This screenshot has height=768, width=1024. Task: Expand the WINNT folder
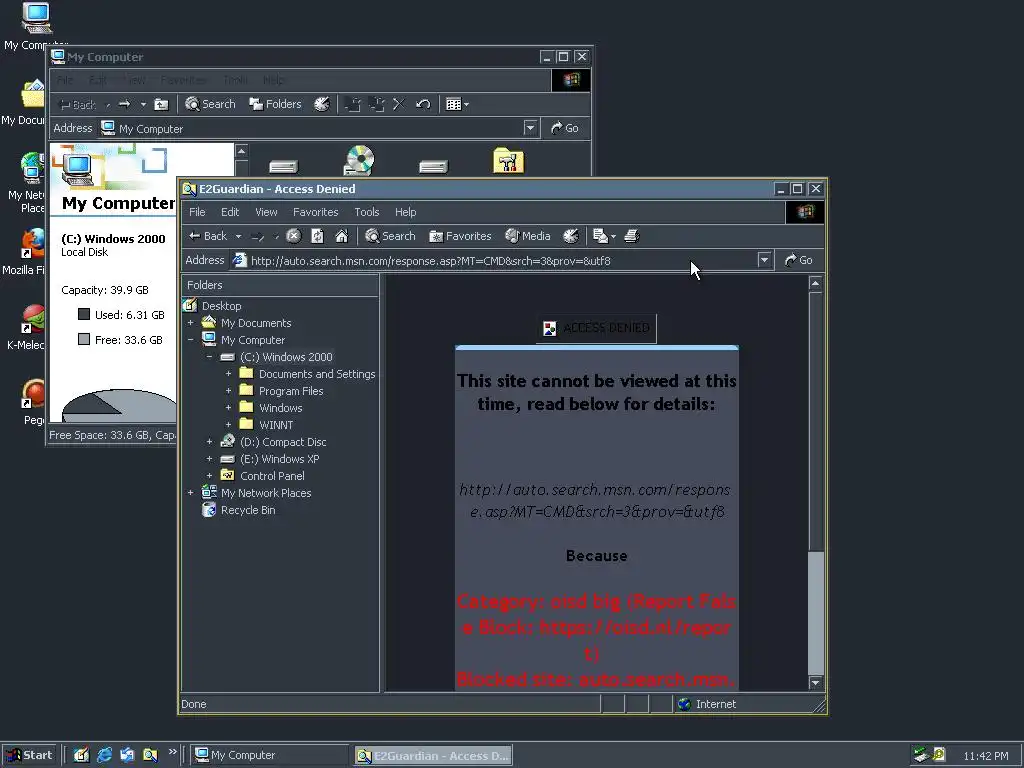pyautogui.click(x=229, y=425)
